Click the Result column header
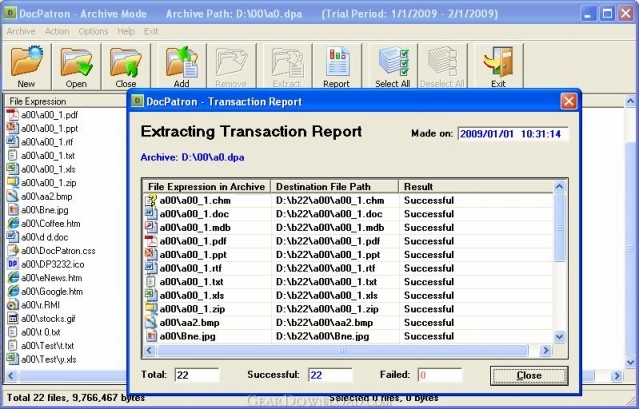 (476, 187)
